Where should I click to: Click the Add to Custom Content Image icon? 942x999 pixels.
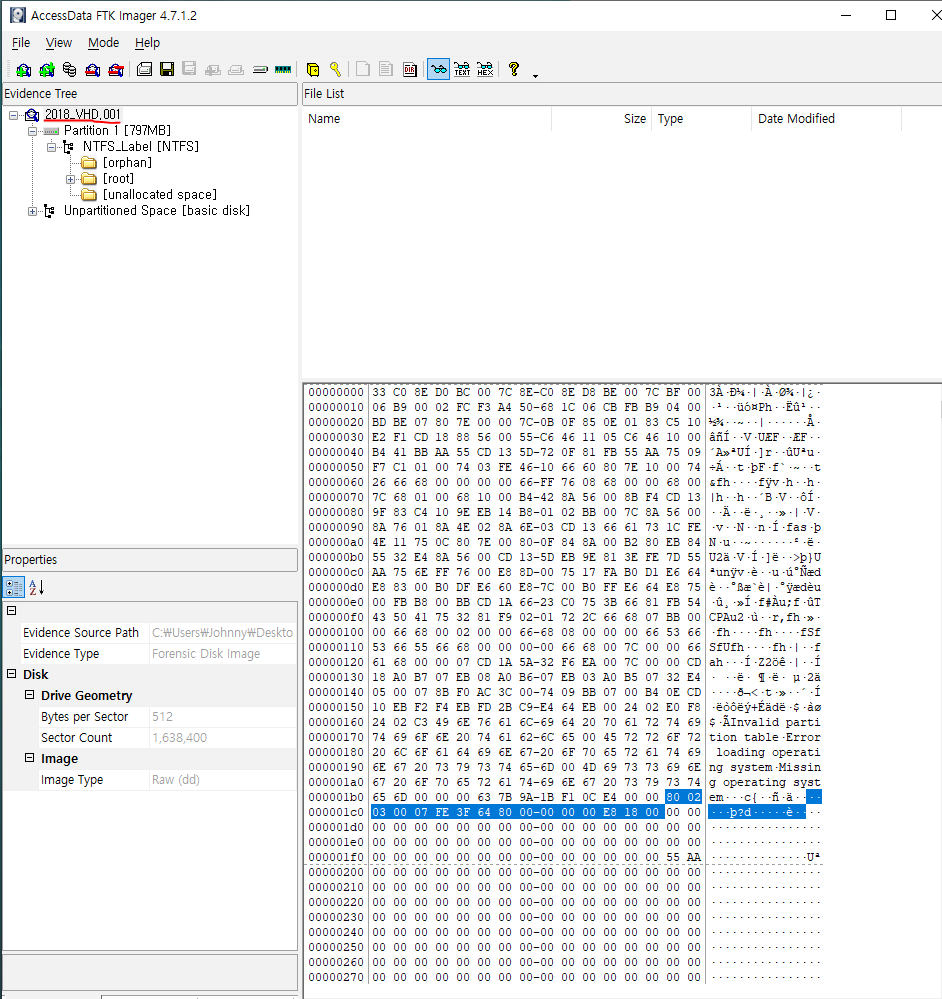(x=213, y=69)
